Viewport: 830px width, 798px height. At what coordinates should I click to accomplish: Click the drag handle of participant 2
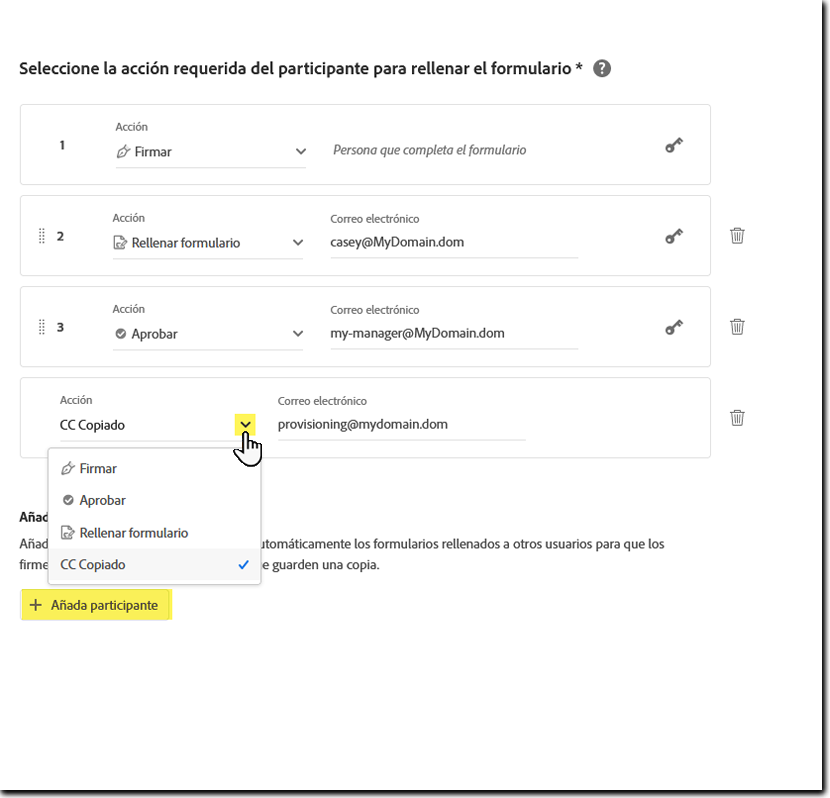coord(41,236)
